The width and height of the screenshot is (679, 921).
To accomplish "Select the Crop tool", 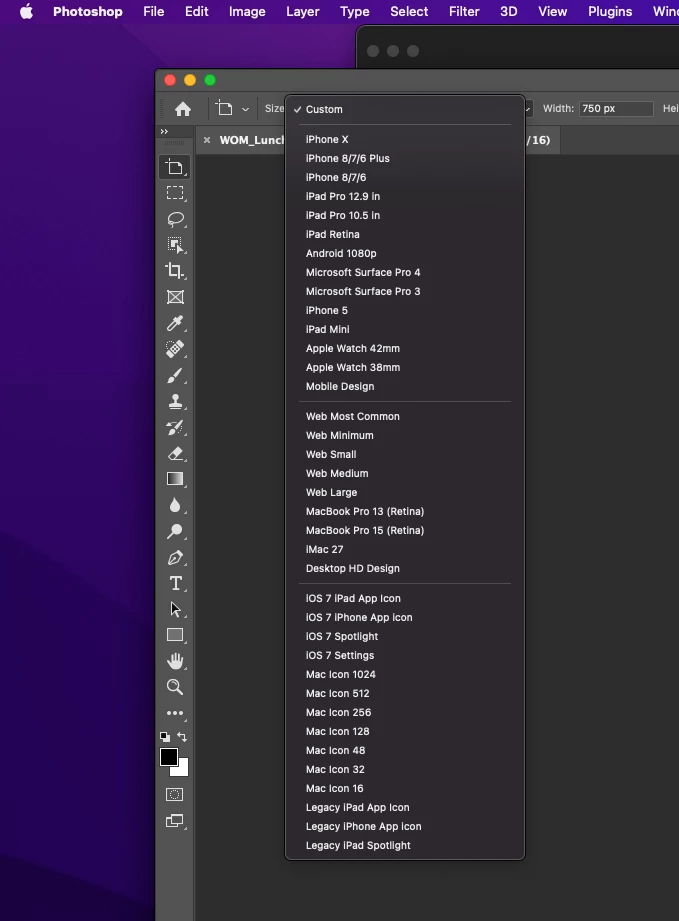I will (174, 271).
